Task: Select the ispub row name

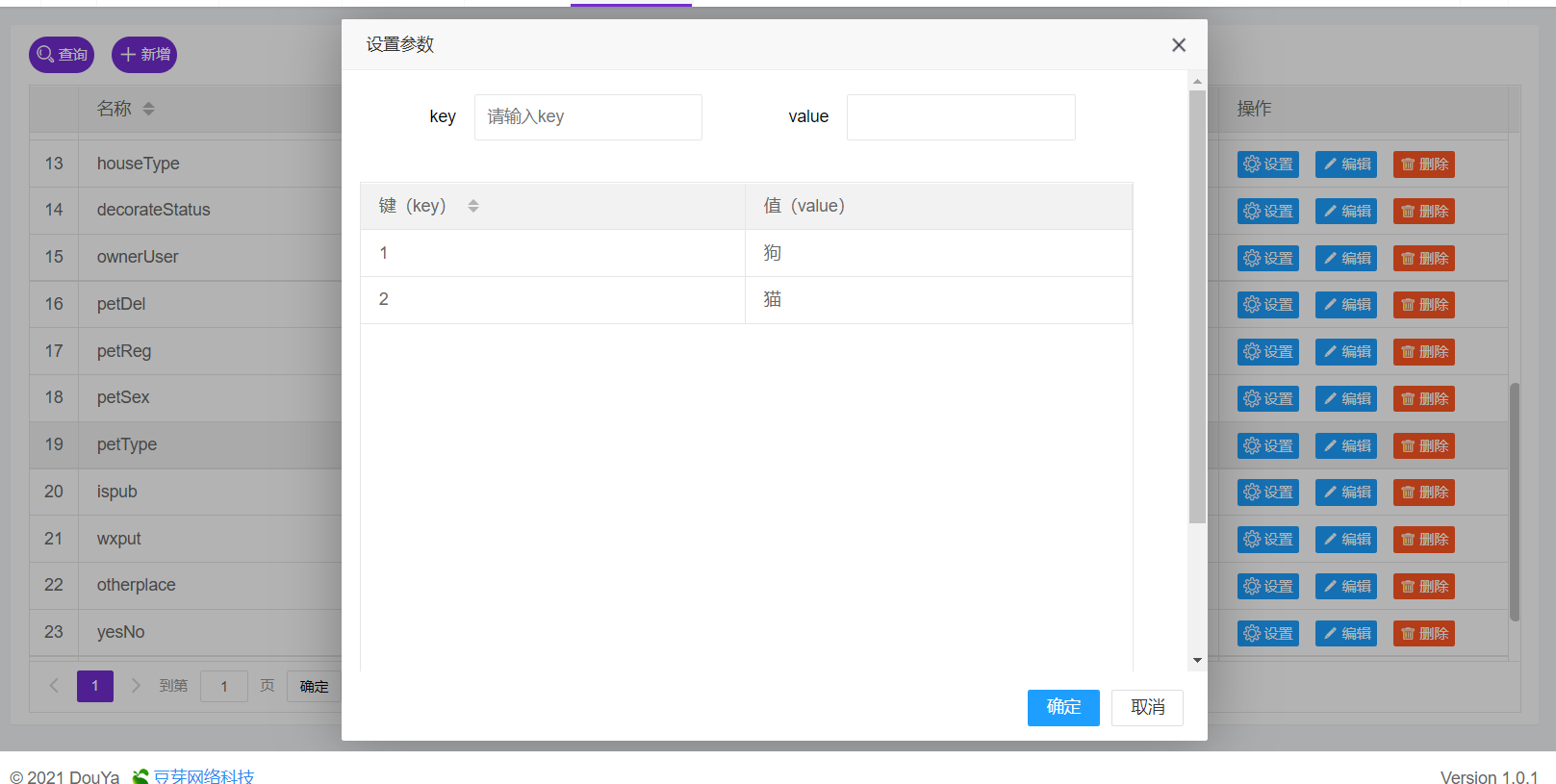Action: tap(116, 492)
